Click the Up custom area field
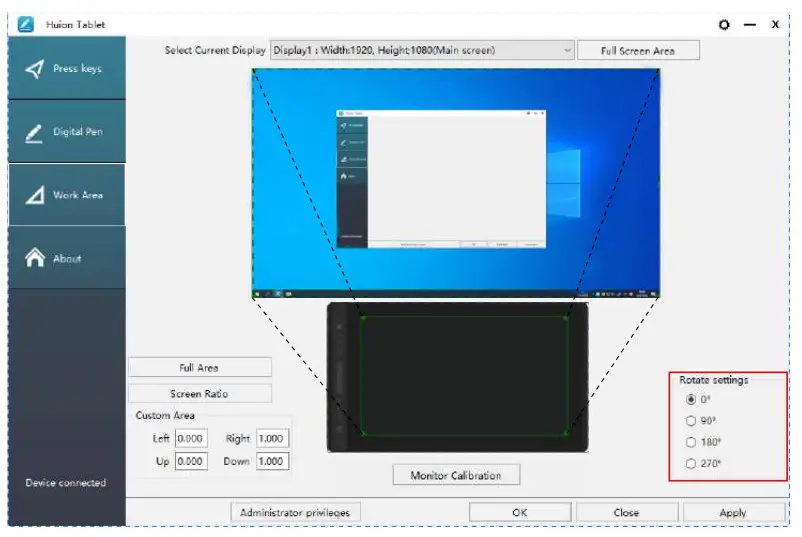The width and height of the screenshot is (802, 537). 191,461
